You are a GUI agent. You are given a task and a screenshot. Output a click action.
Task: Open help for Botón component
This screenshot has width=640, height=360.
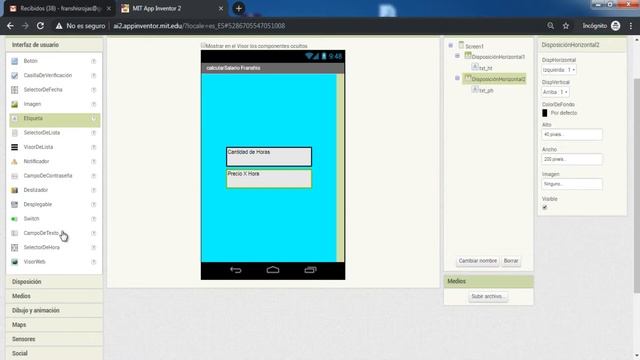[x=93, y=61]
